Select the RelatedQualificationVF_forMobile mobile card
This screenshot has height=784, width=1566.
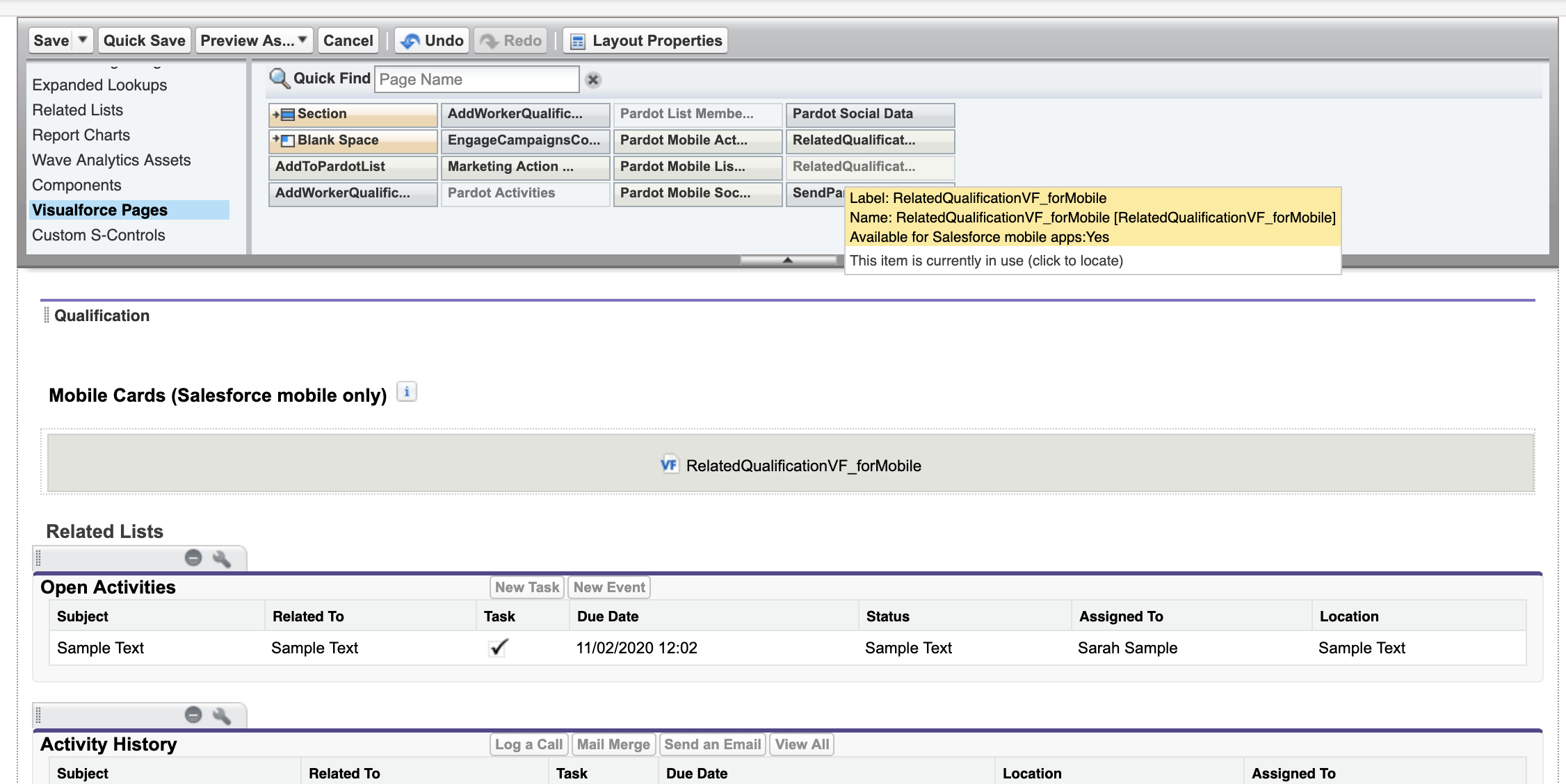coord(791,465)
